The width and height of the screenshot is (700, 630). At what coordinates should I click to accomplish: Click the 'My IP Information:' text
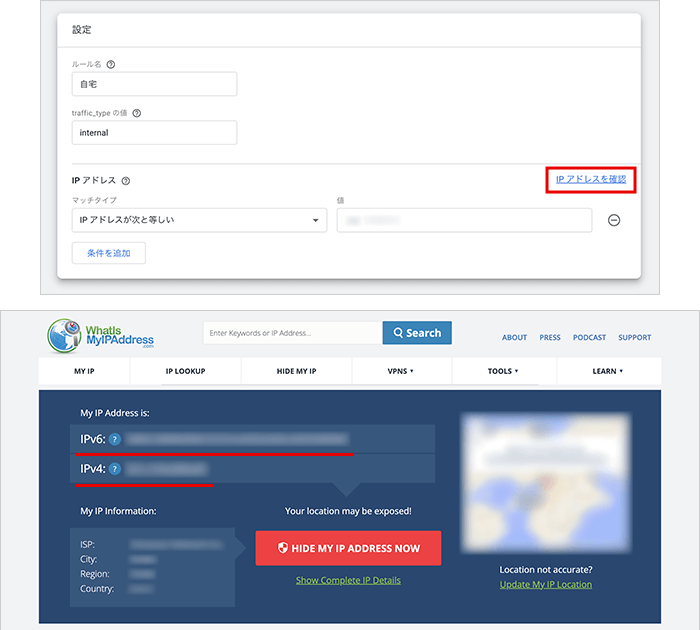pos(118,511)
